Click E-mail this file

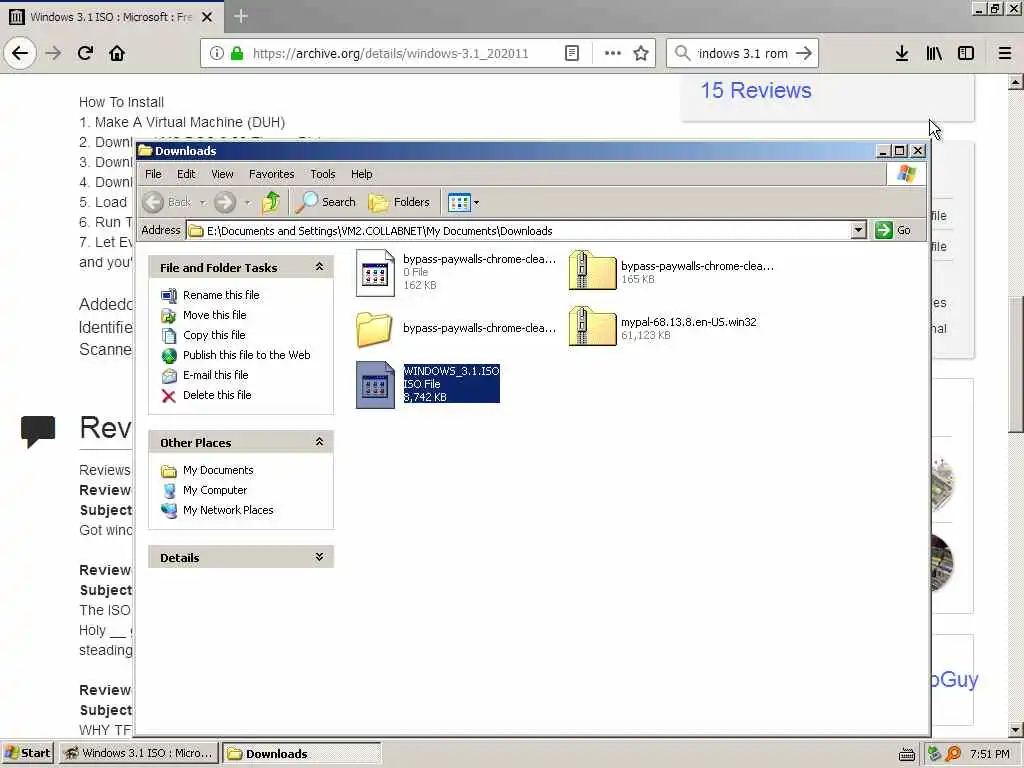(x=216, y=375)
